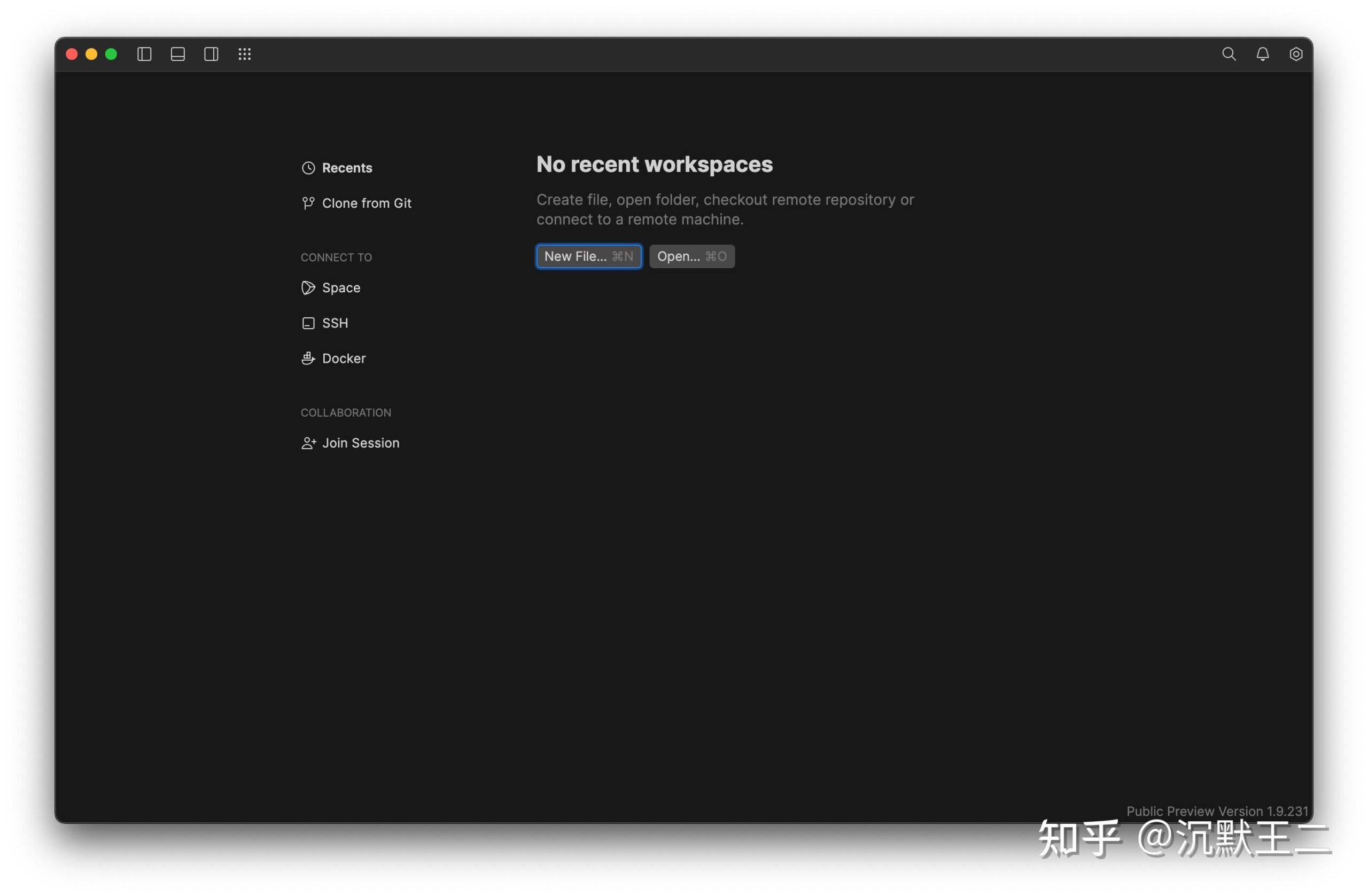Click the Space logo icon

(308, 287)
